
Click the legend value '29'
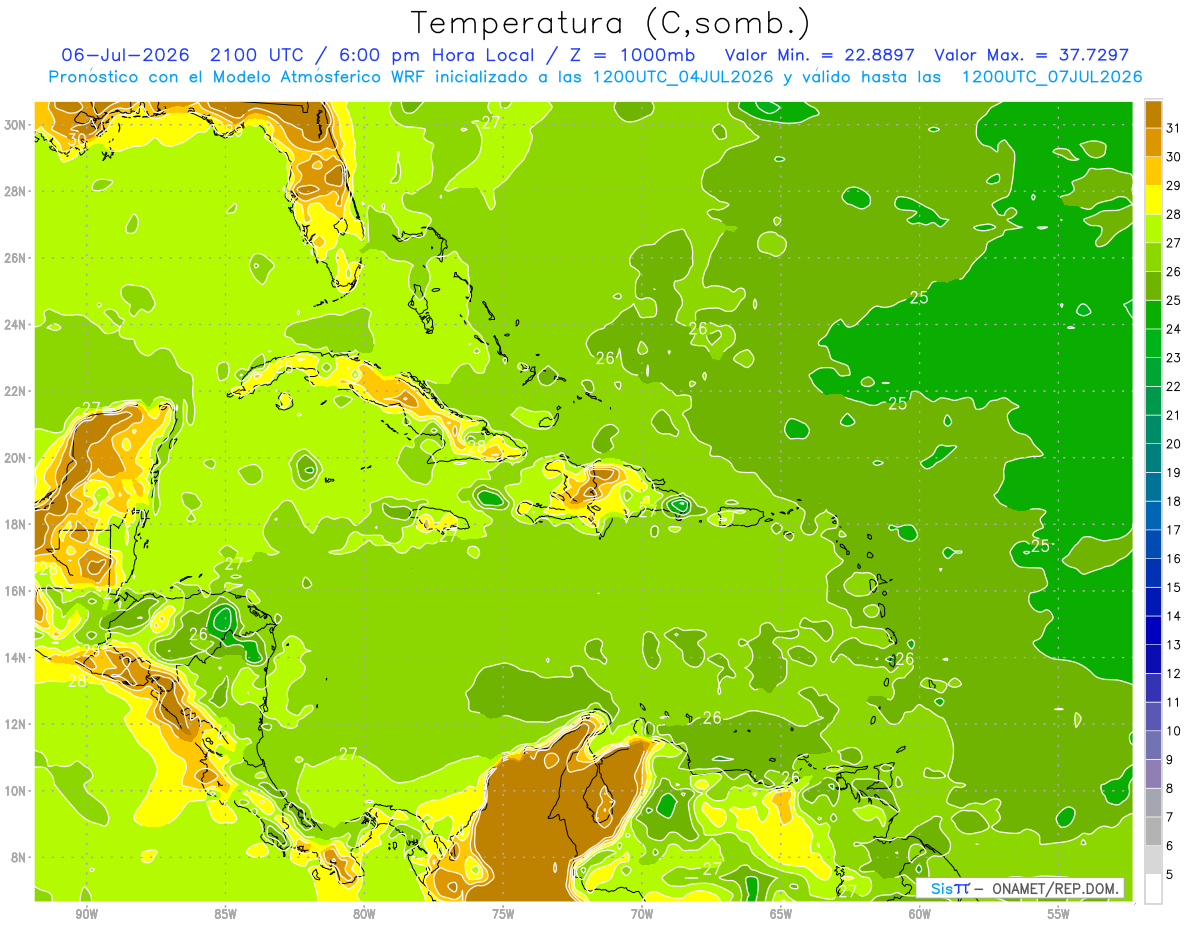click(1174, 185)
